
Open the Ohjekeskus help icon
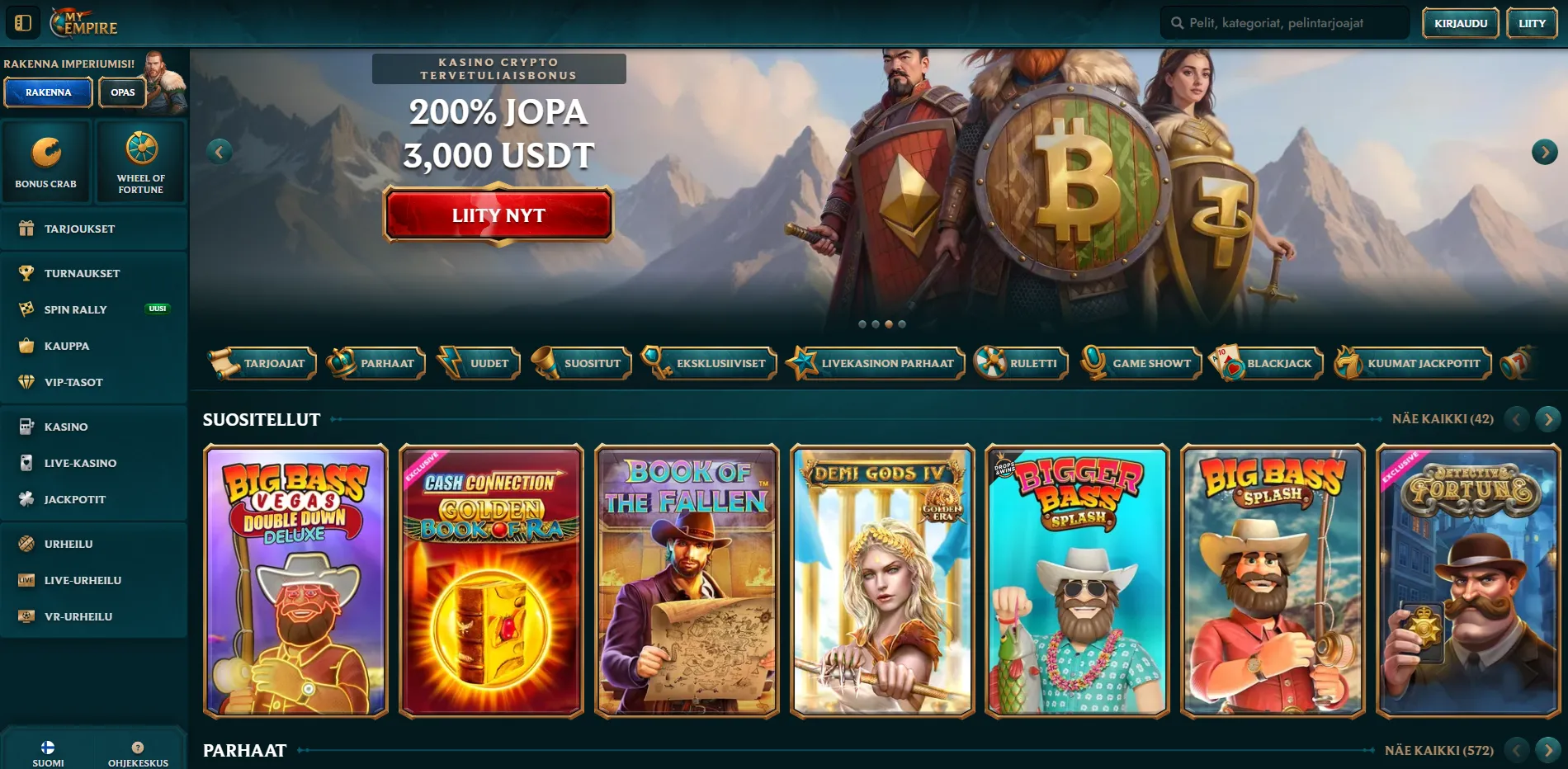click(138, 748)
